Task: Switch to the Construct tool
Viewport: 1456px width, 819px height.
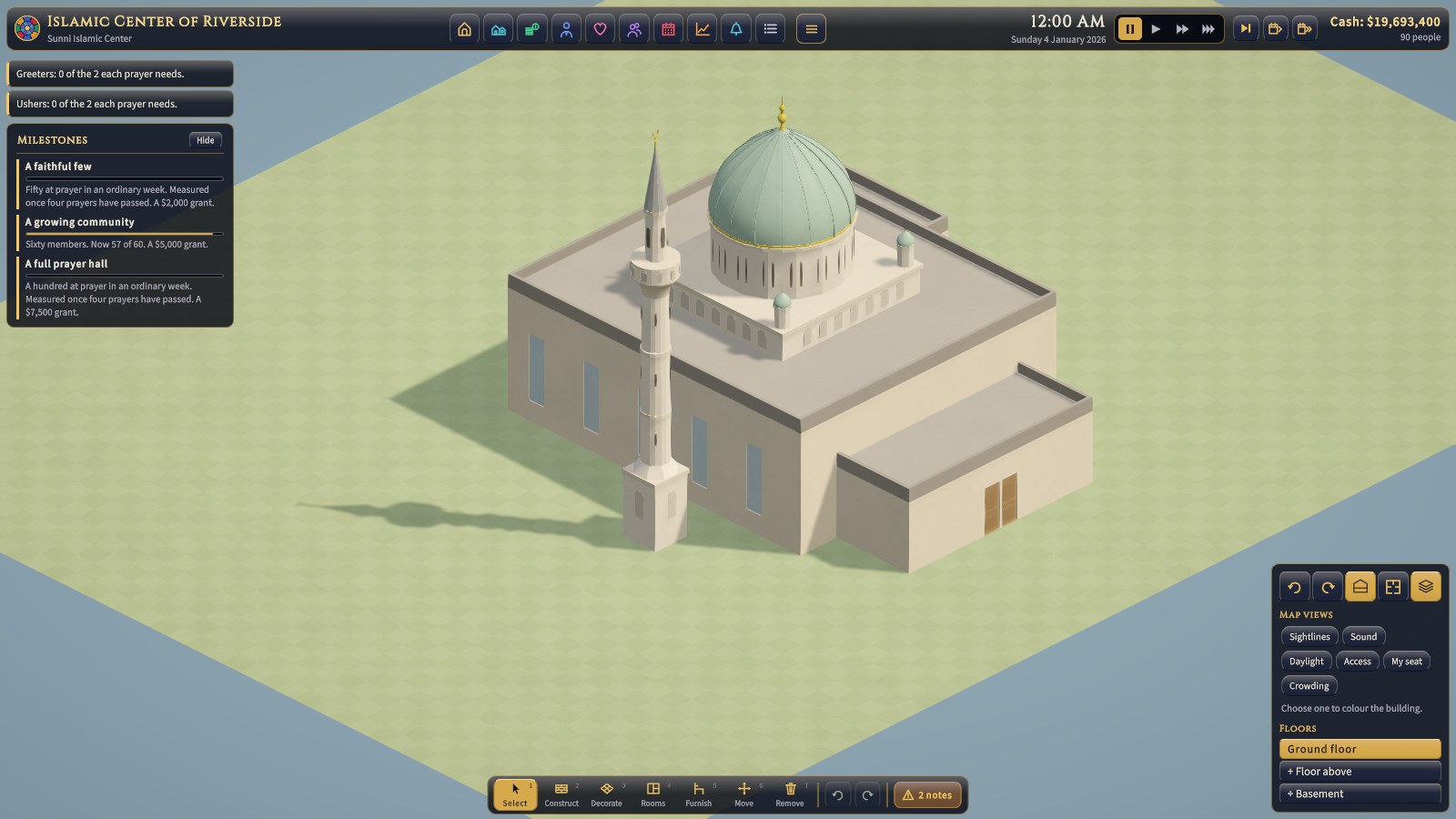Action: point(561,794)
